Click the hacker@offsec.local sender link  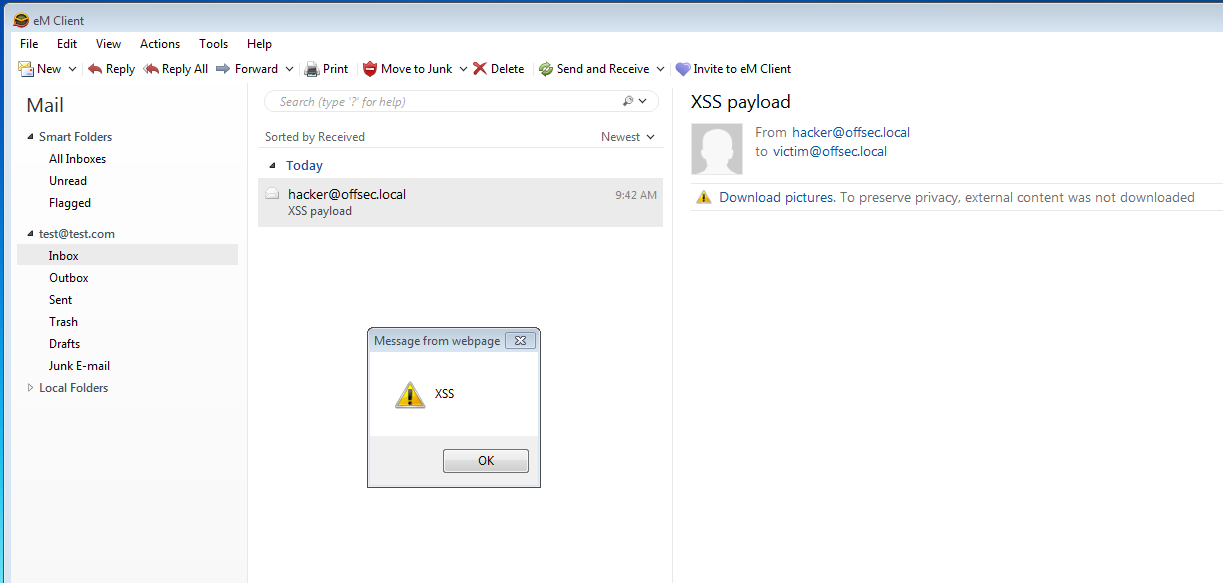851,132
